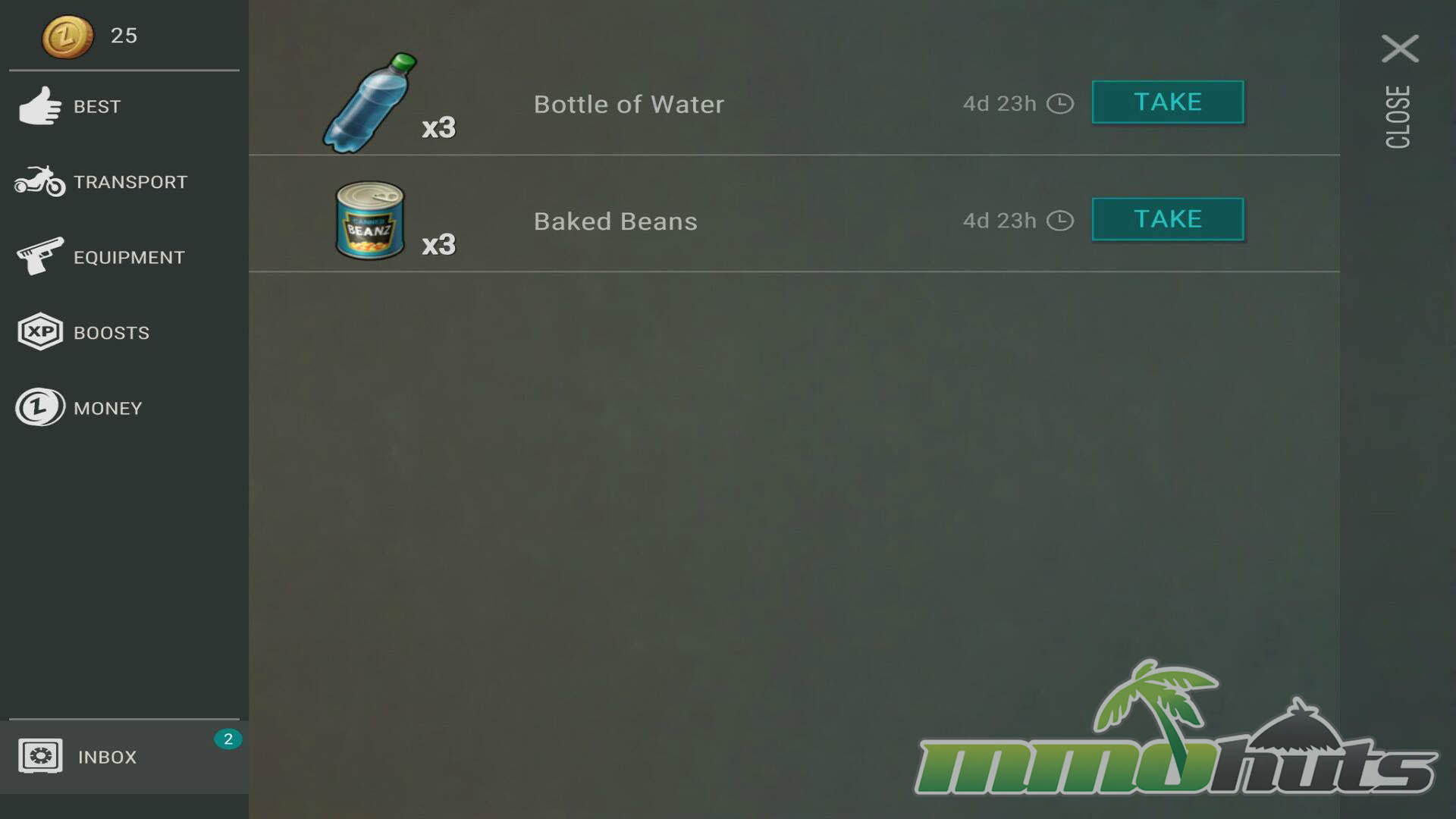Click the clock icon beside Bottle of Water timer
This screenshot has height=819, width=1456.
coord(1060,103)
